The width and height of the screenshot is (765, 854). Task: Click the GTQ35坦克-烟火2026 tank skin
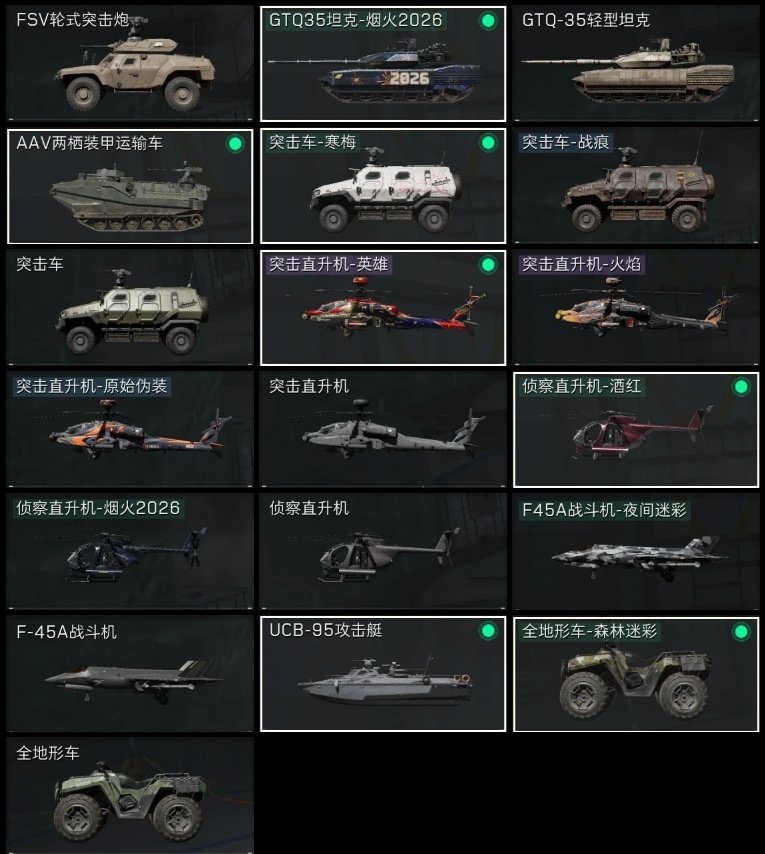[x=383, y=64]
